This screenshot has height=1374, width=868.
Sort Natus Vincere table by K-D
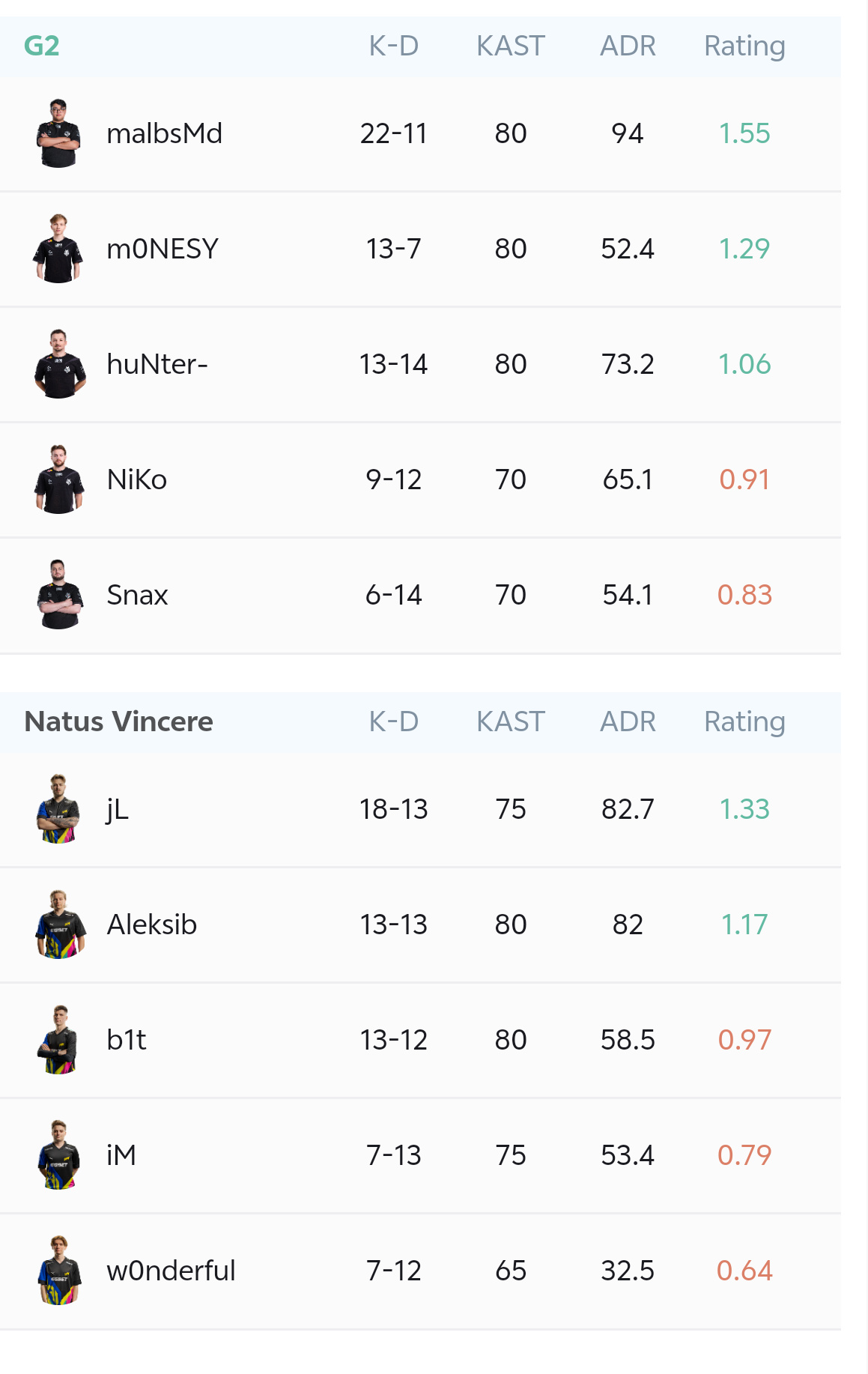(x=394, y=721)
